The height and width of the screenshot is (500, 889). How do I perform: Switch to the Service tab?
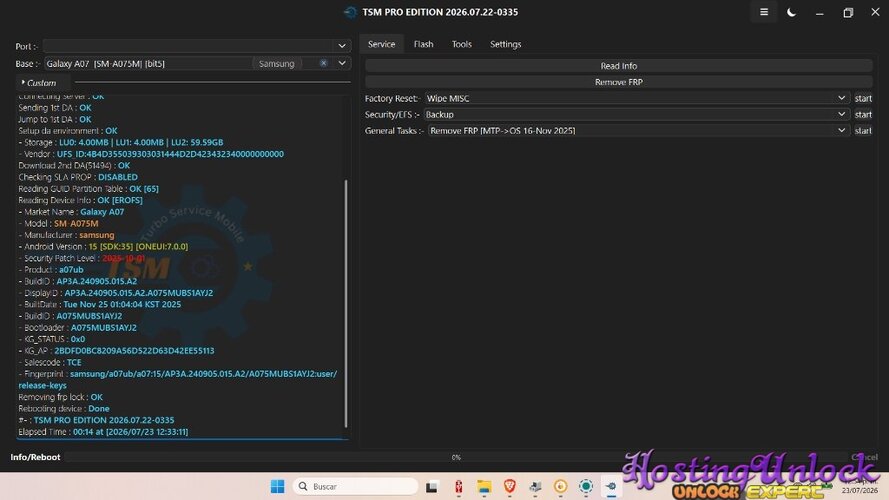pyautogui.click(x=382, y=44)
